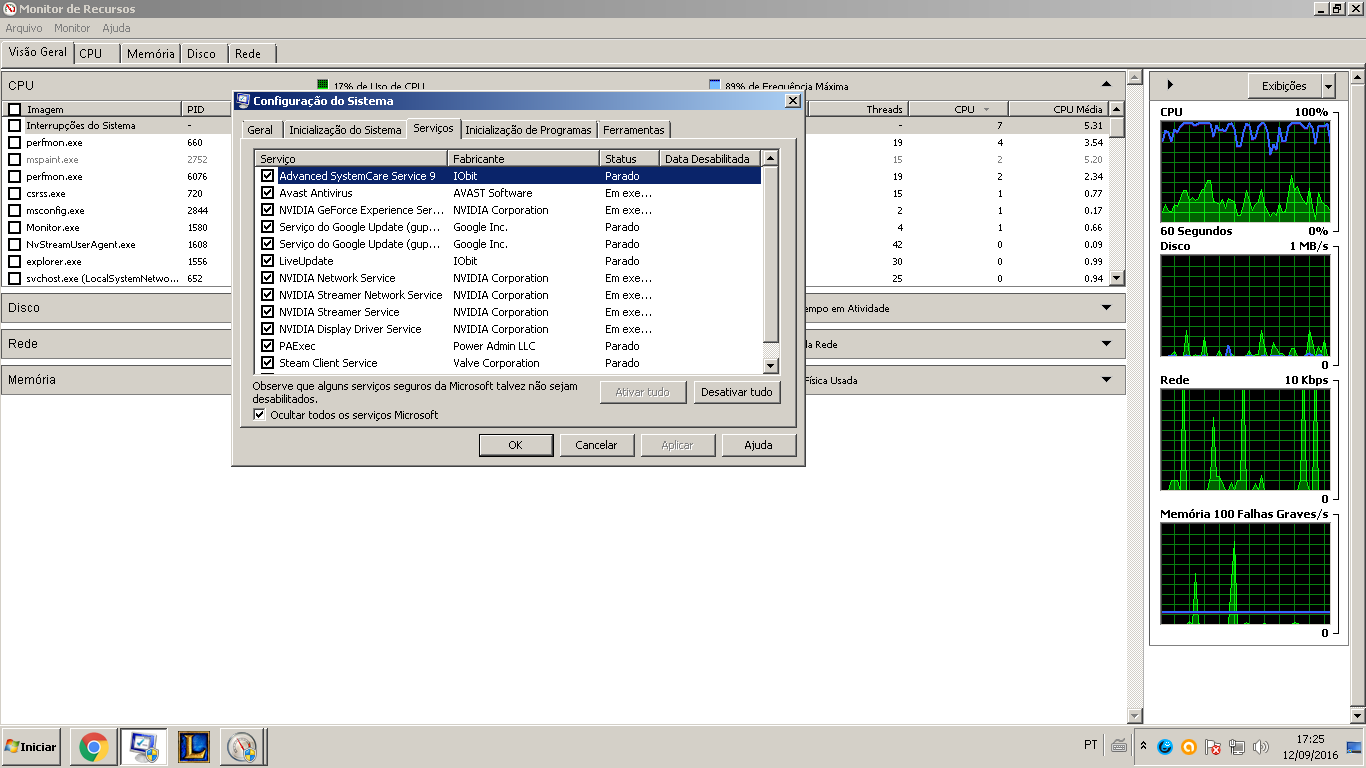The width and height of the screenshot is (1366, 768).
Task: Click the Ajuda button in the dialog
Action: pos(759,445)
